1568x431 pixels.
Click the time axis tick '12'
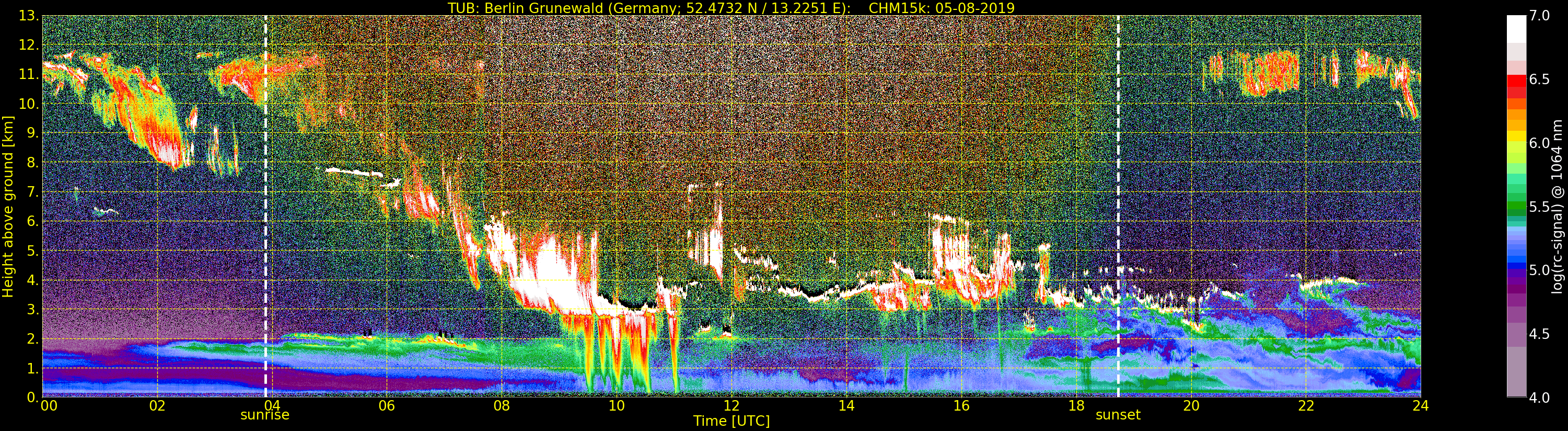(731, 406)
